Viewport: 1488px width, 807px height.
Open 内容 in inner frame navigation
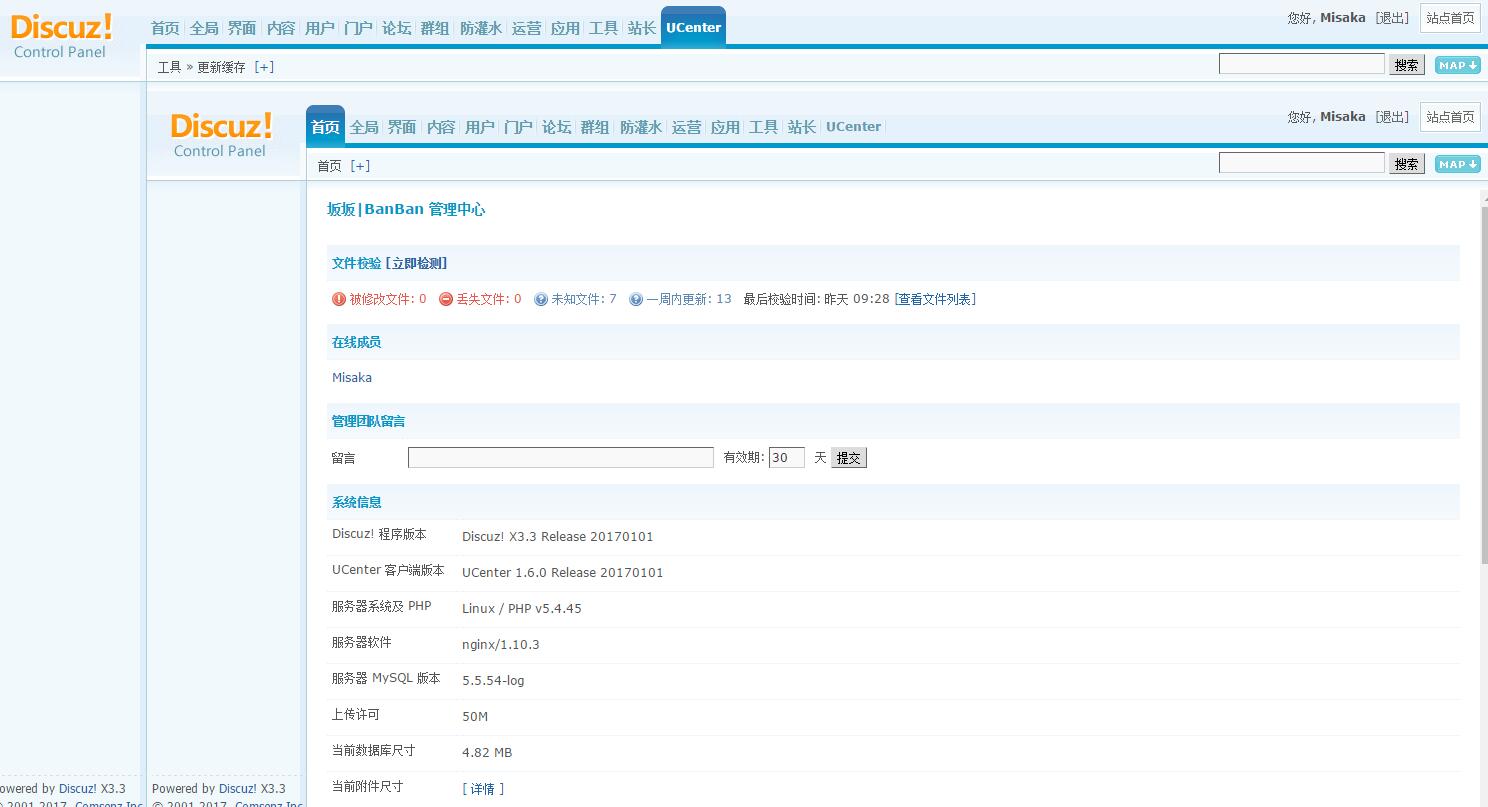click(x=441, y=127)
